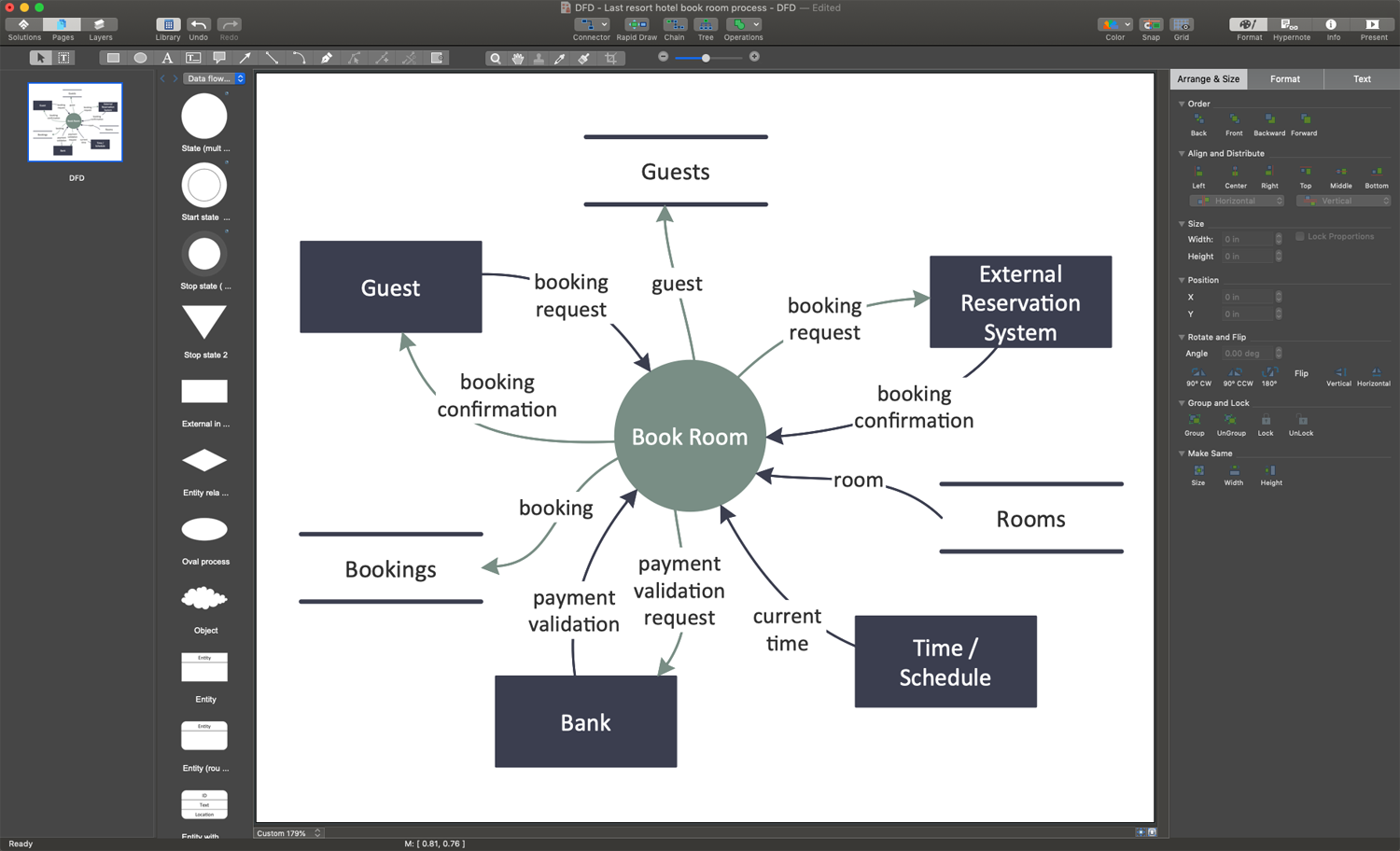Select the DFD page thumbnail
Viewport: 1400px width, 851px height.
76,122
